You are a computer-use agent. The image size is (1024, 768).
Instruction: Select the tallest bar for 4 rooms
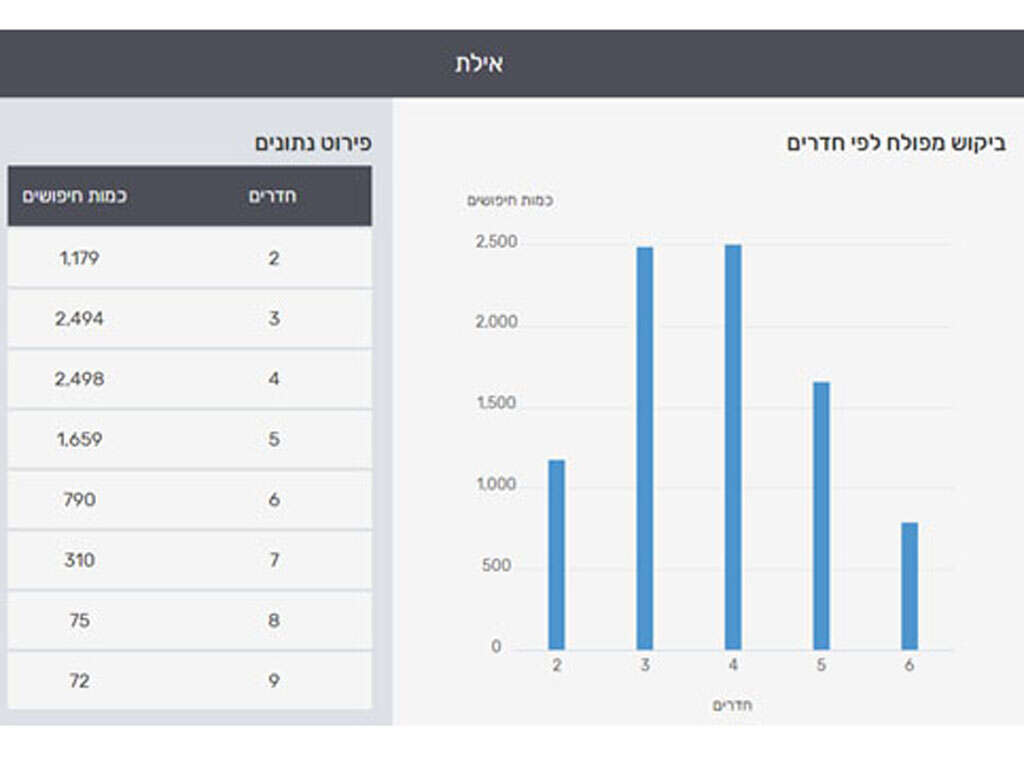coord(733,447)
